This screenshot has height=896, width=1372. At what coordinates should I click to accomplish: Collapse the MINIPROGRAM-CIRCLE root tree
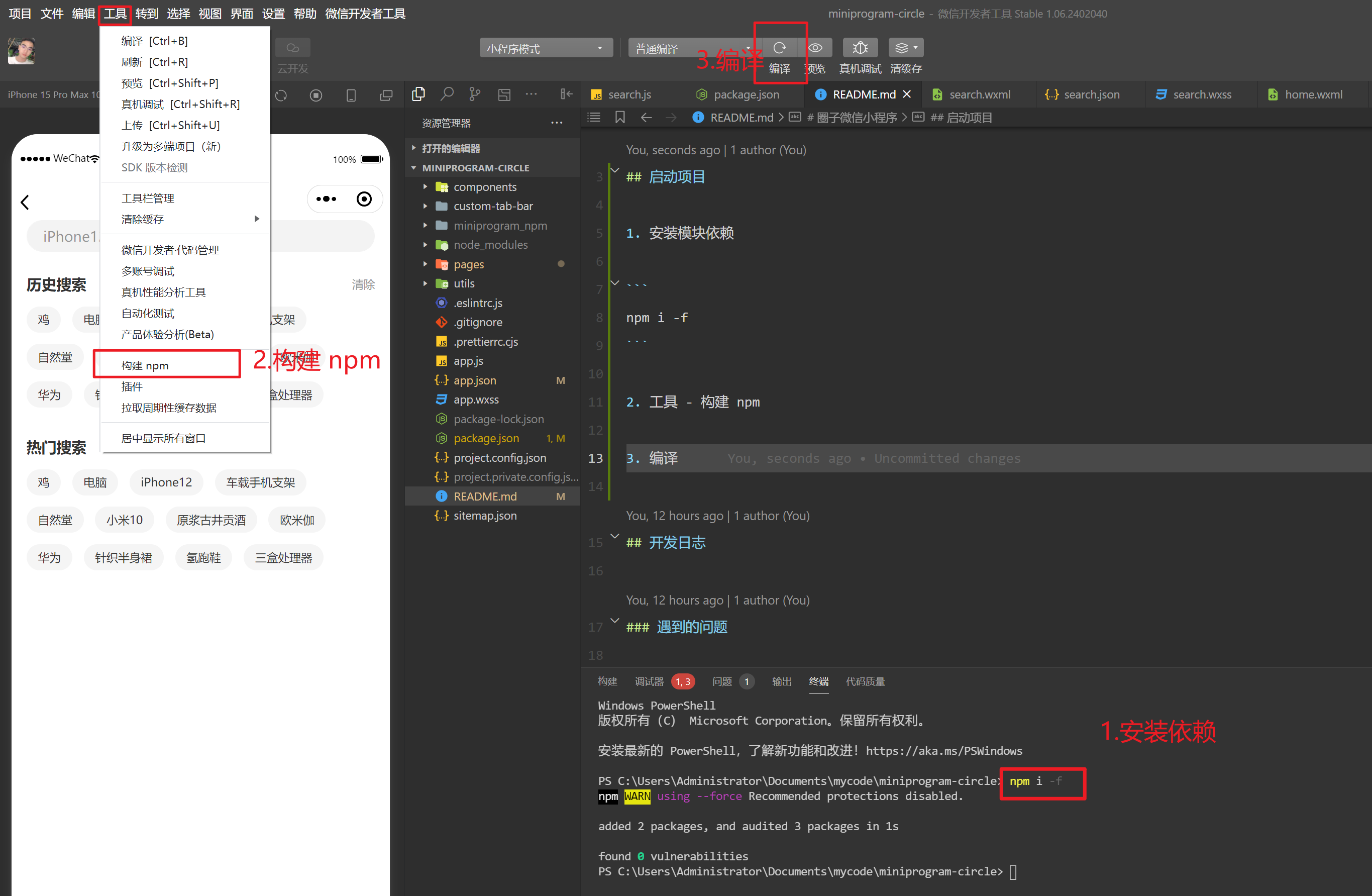[x=413, y=168]
